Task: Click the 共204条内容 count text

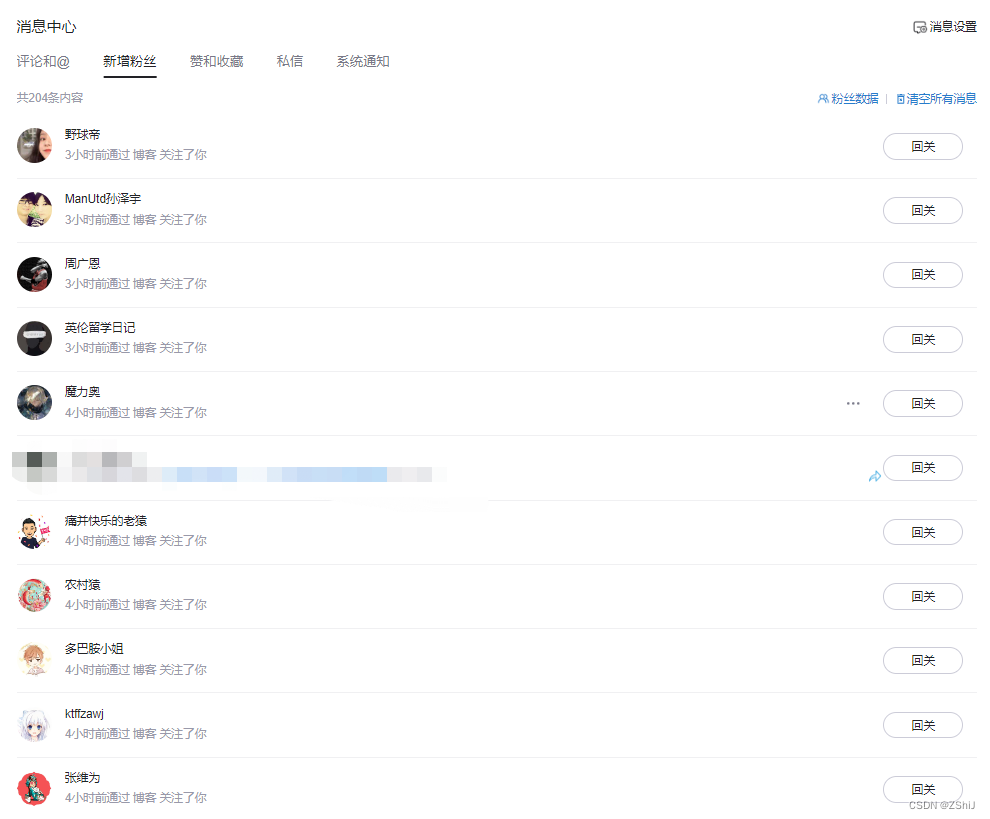Action: pyautogui.click(x=50, y=98)
